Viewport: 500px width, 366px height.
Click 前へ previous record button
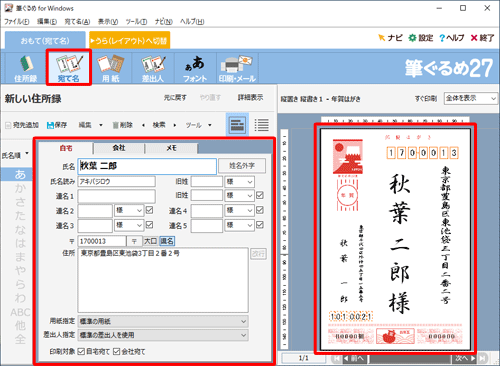[x=354, y=358]
